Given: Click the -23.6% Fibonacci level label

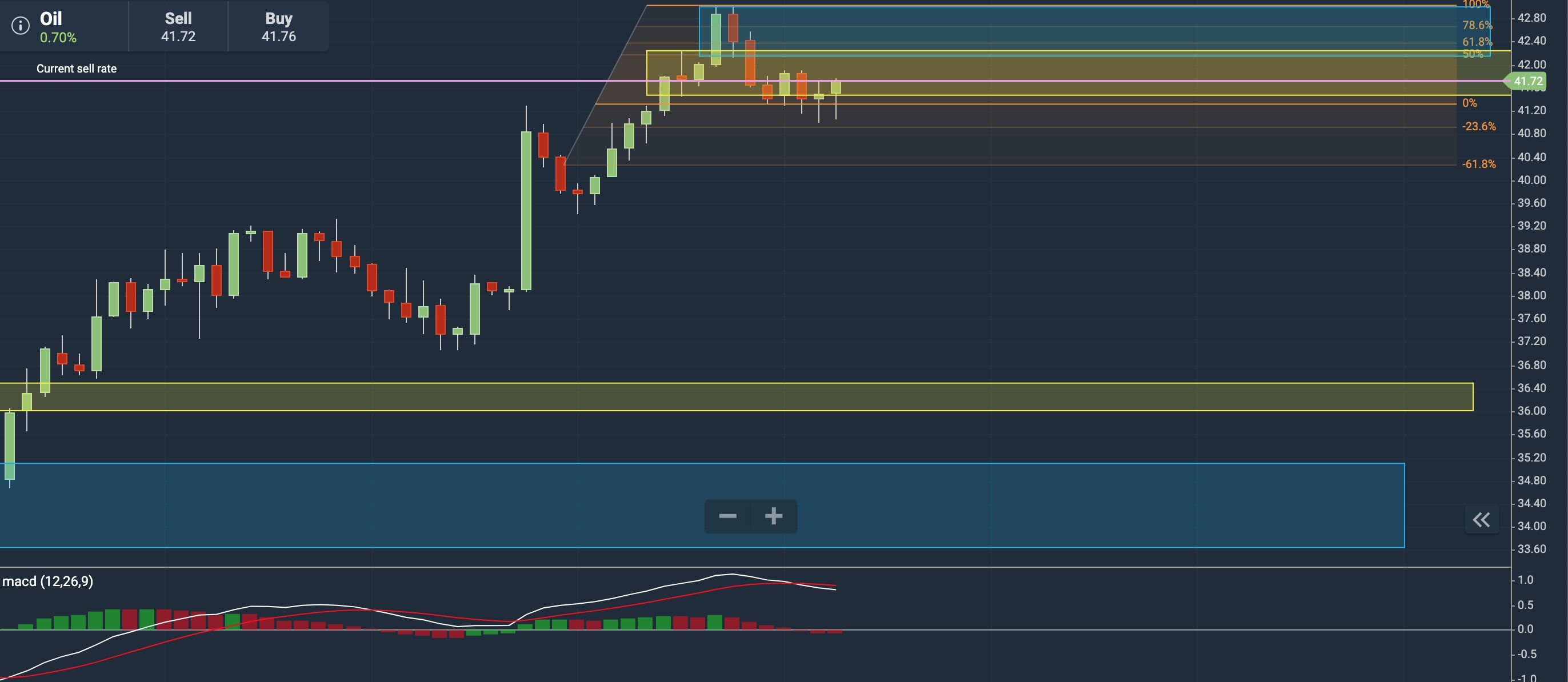Looking at the screenshot, I should tap(1478, 127).
